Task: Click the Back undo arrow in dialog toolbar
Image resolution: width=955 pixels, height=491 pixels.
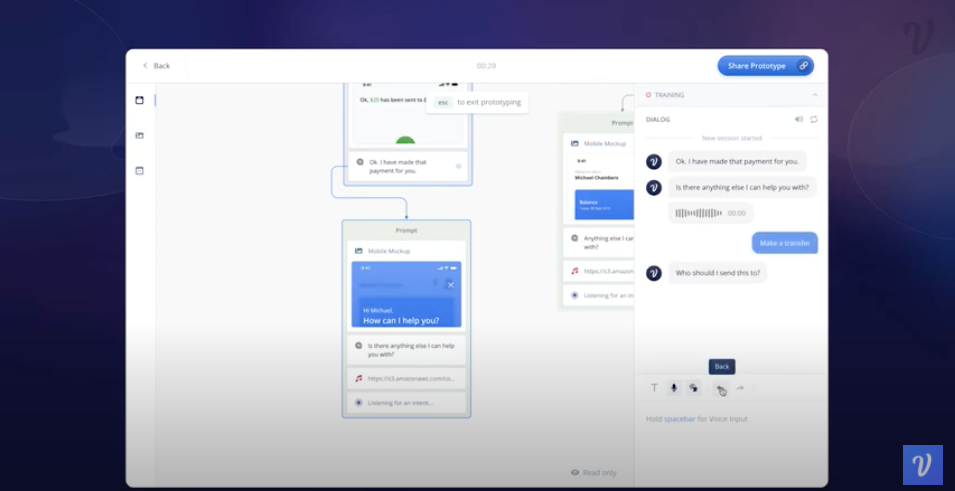Action: coord(721,389)
